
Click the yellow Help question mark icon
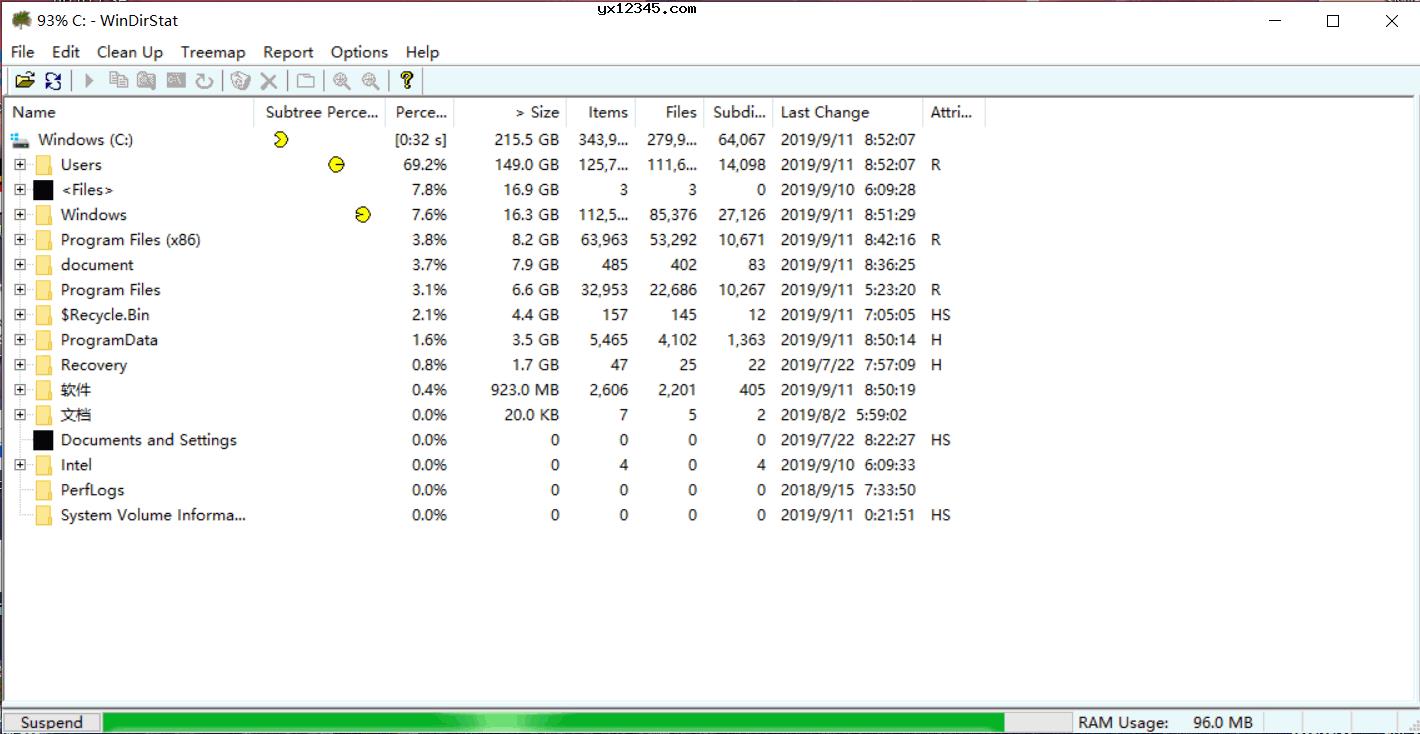tap(407, 81)
